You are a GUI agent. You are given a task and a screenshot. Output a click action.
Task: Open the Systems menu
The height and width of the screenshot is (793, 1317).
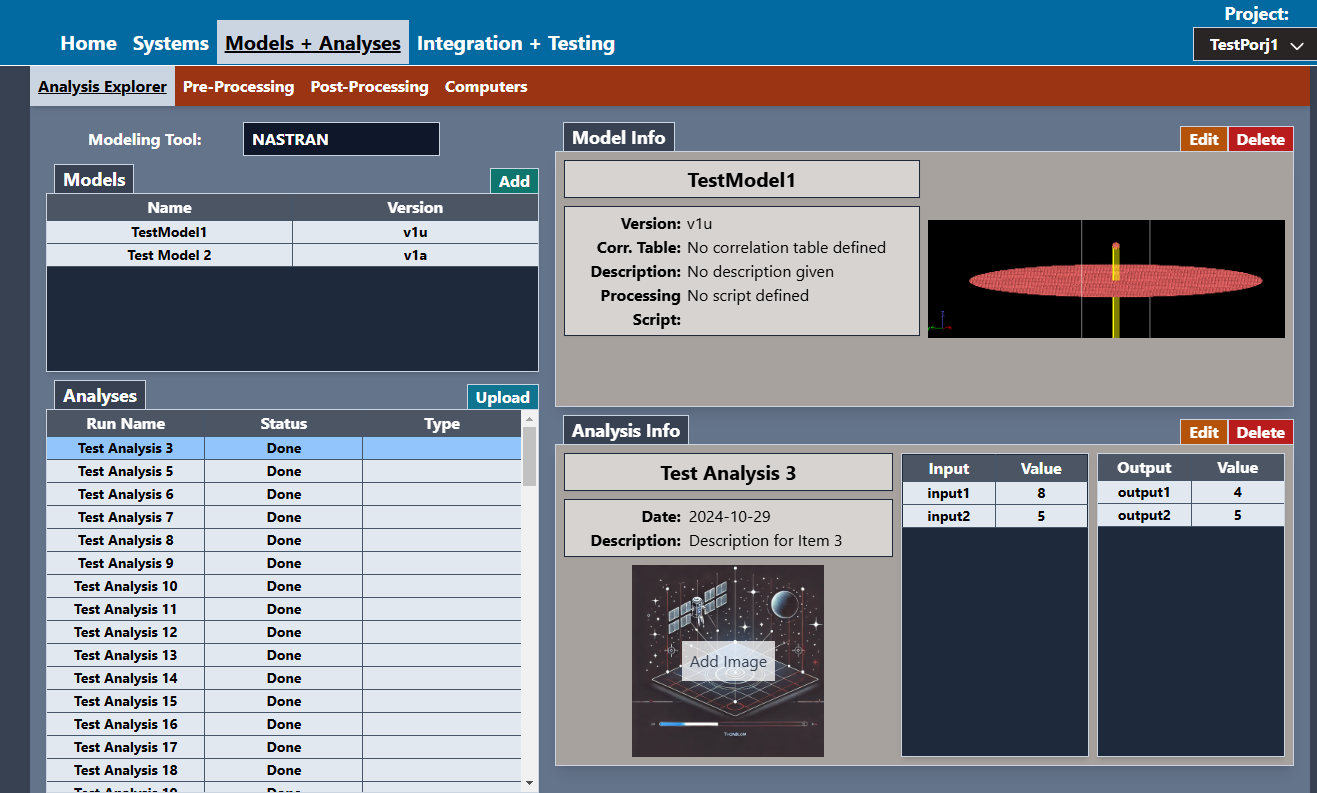pos(170,44)
